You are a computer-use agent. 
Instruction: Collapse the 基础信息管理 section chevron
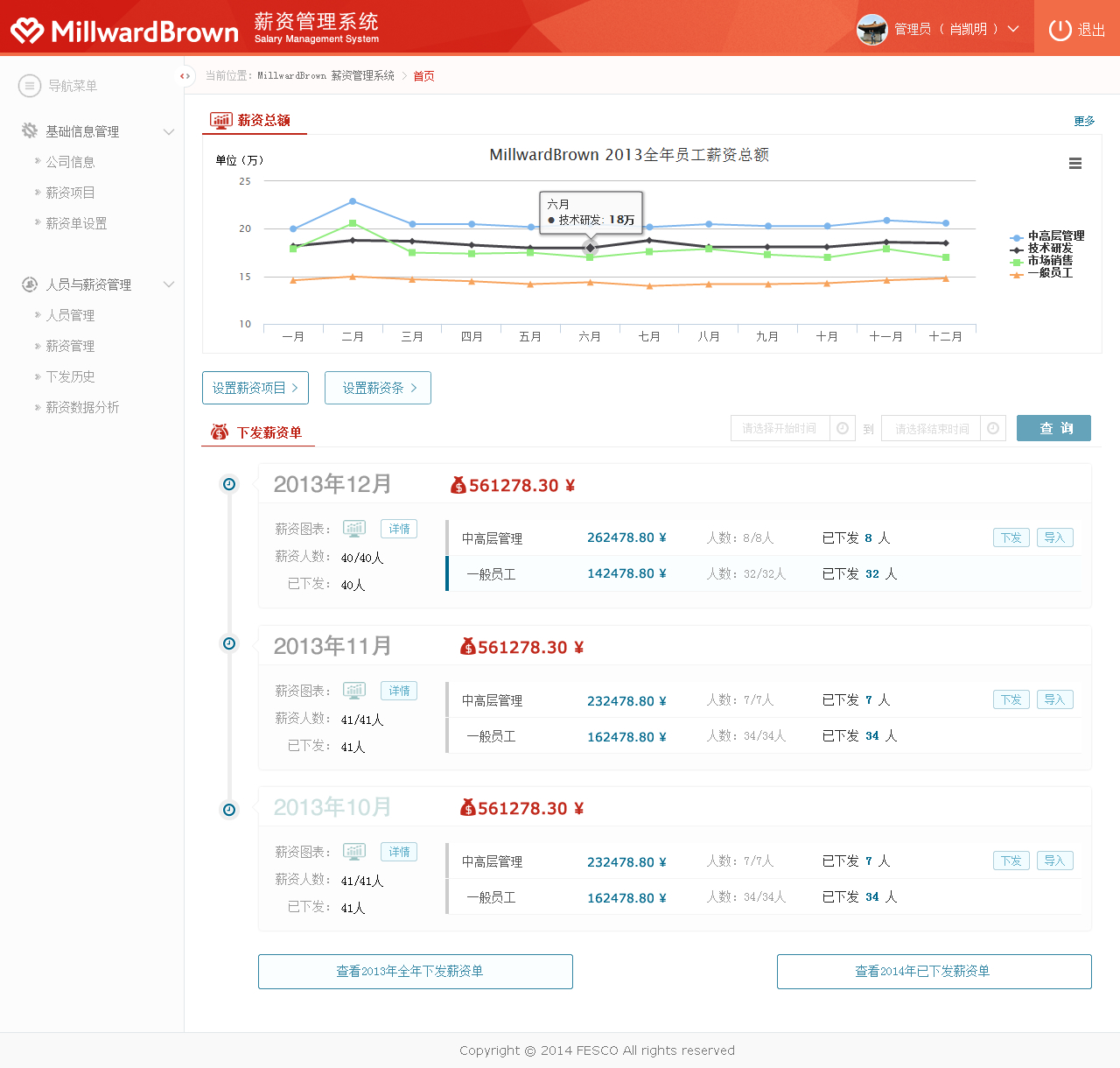click(x=169, y=131)
